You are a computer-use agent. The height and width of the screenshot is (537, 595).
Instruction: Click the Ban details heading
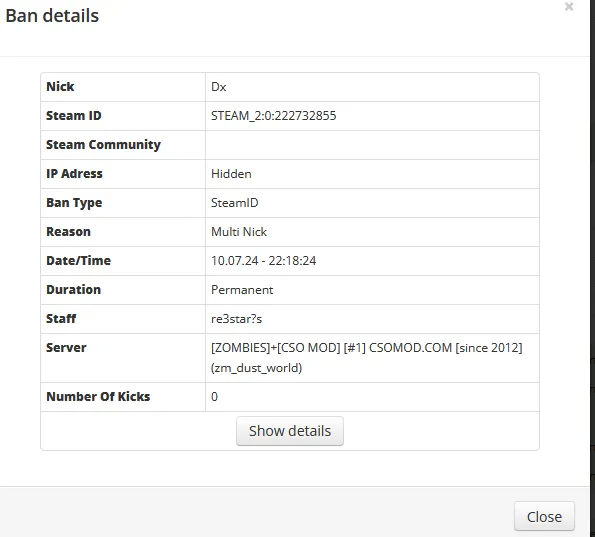coord(52,16)
